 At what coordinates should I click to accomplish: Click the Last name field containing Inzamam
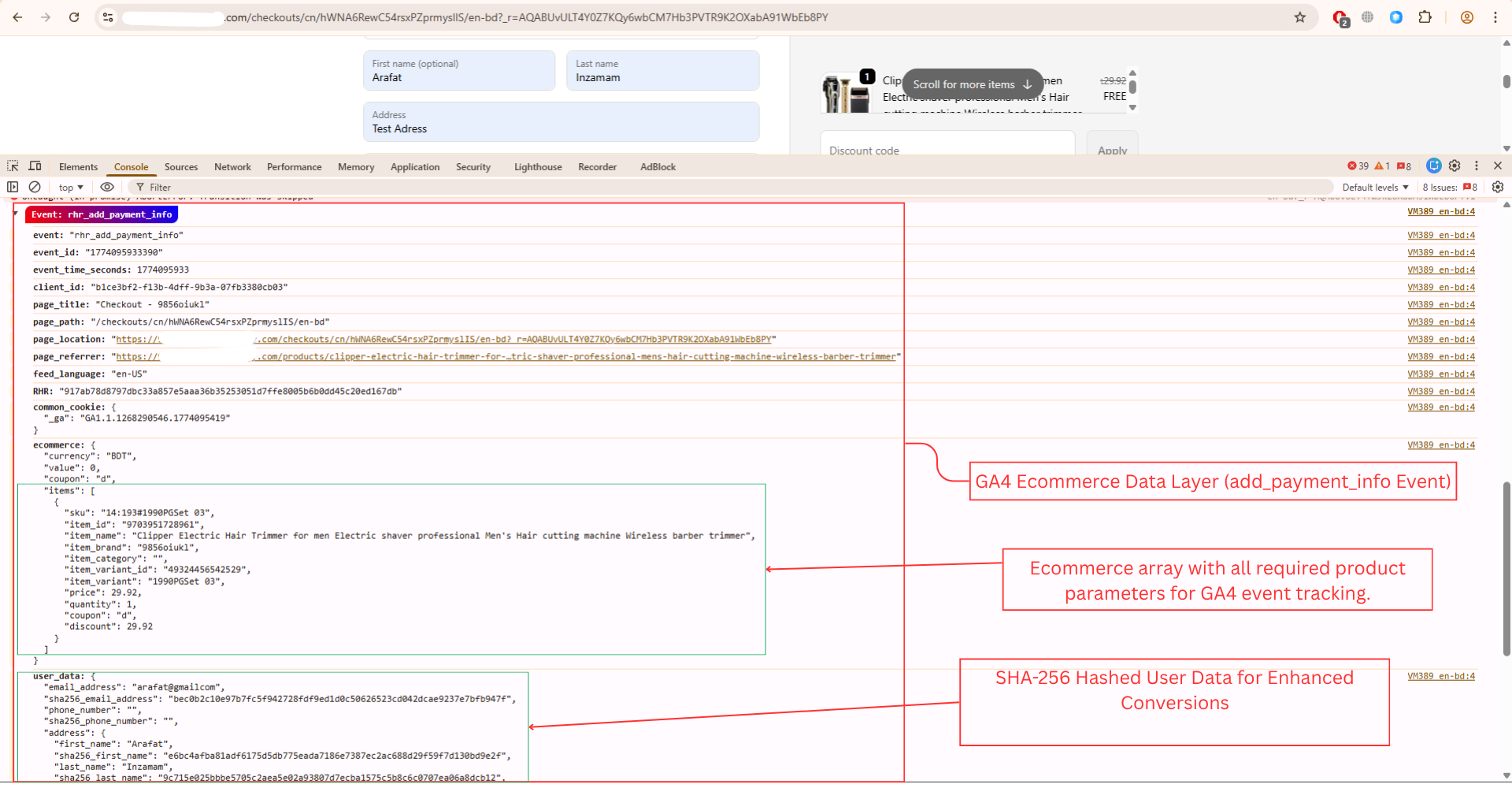[x=662, y=70]
